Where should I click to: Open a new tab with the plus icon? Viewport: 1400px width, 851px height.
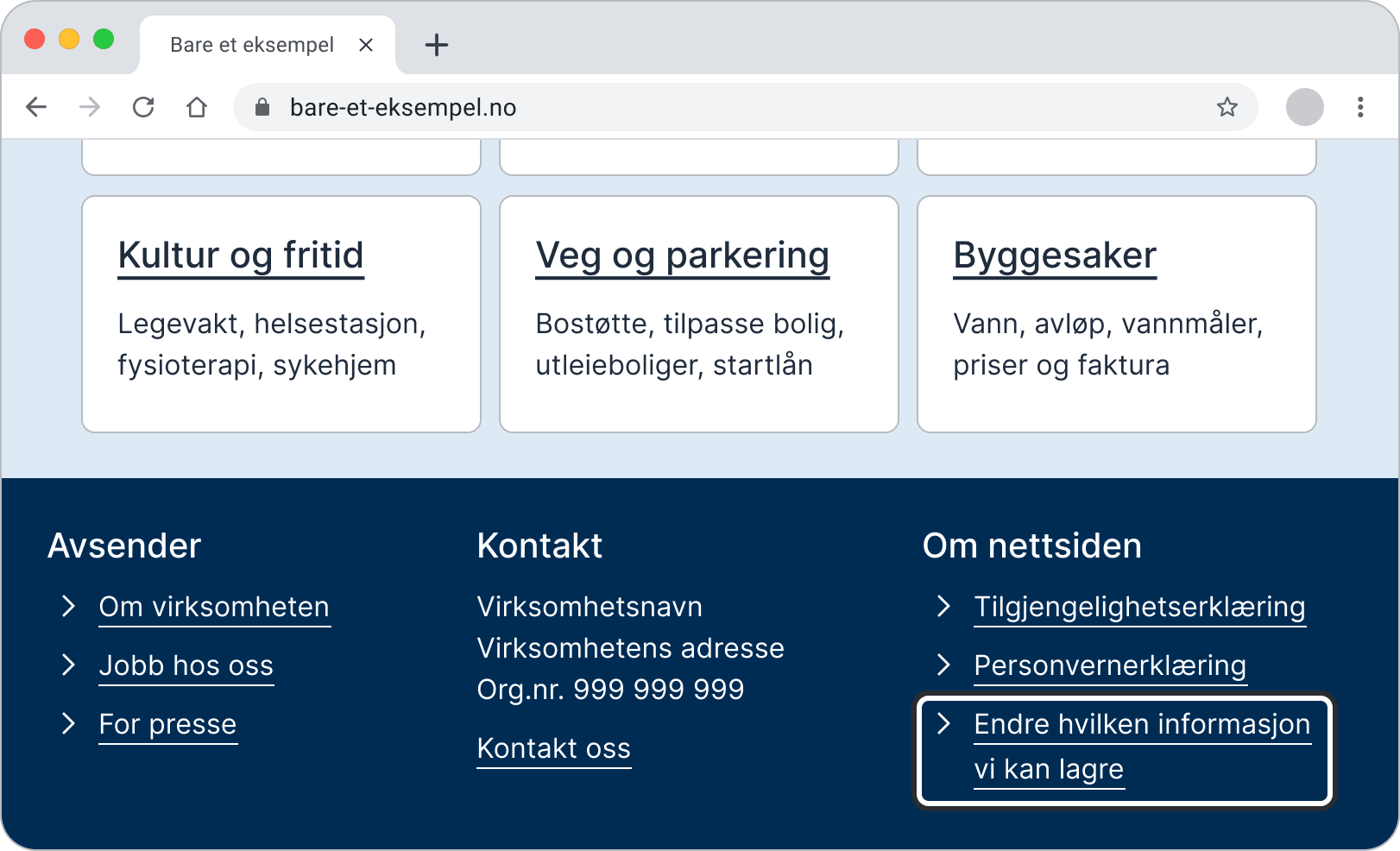click(x=437, y=45)
